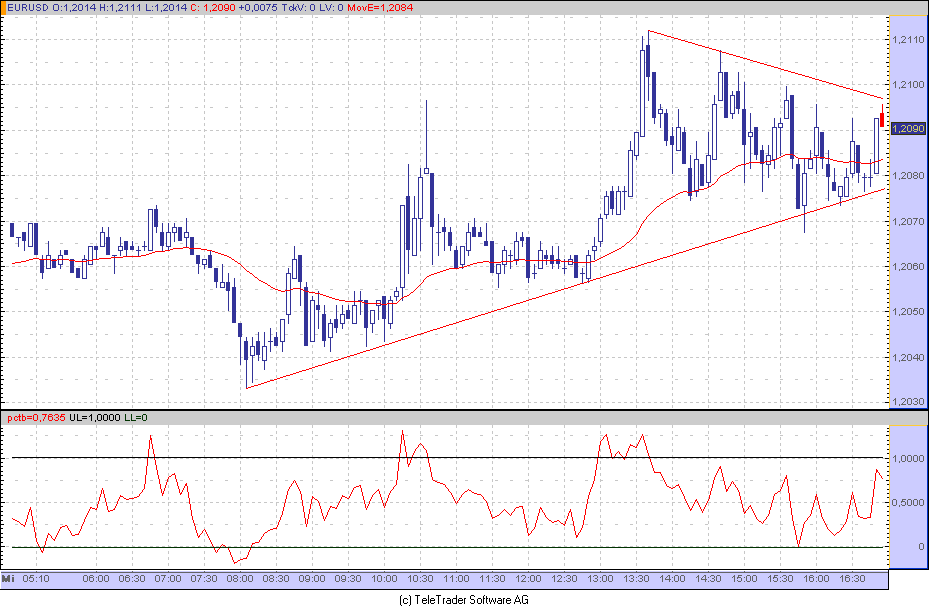
Task: Click the 1,2030 price axis label
Action: (x=907, y=402)
